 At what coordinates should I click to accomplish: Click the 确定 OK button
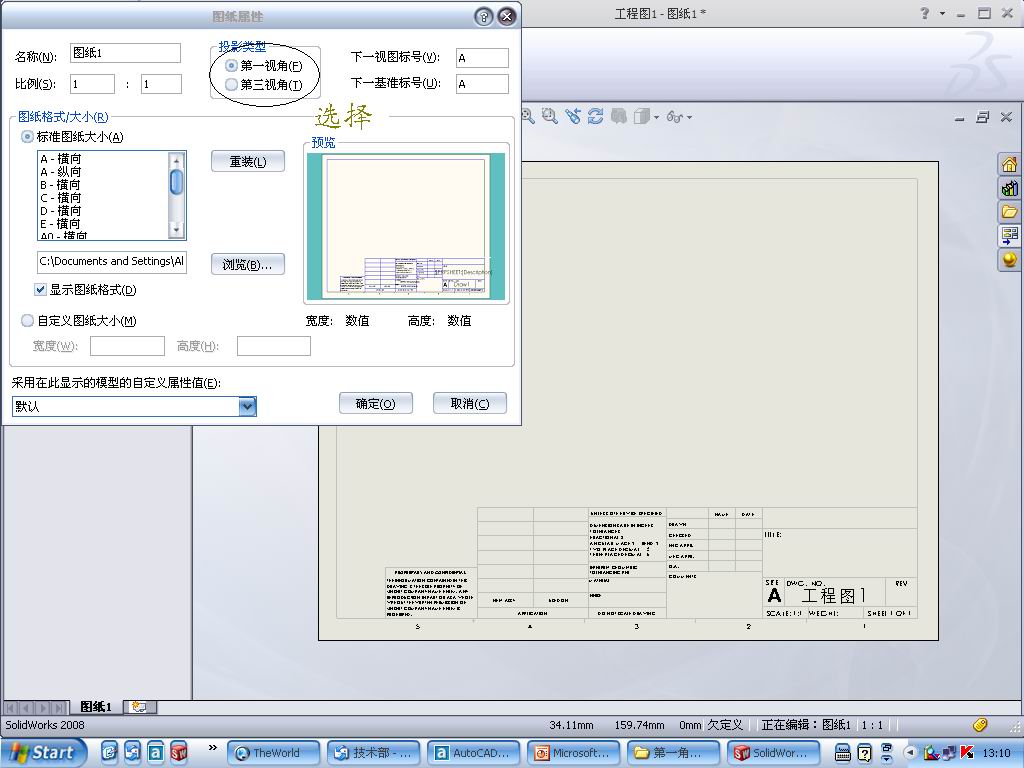[376, 404]
